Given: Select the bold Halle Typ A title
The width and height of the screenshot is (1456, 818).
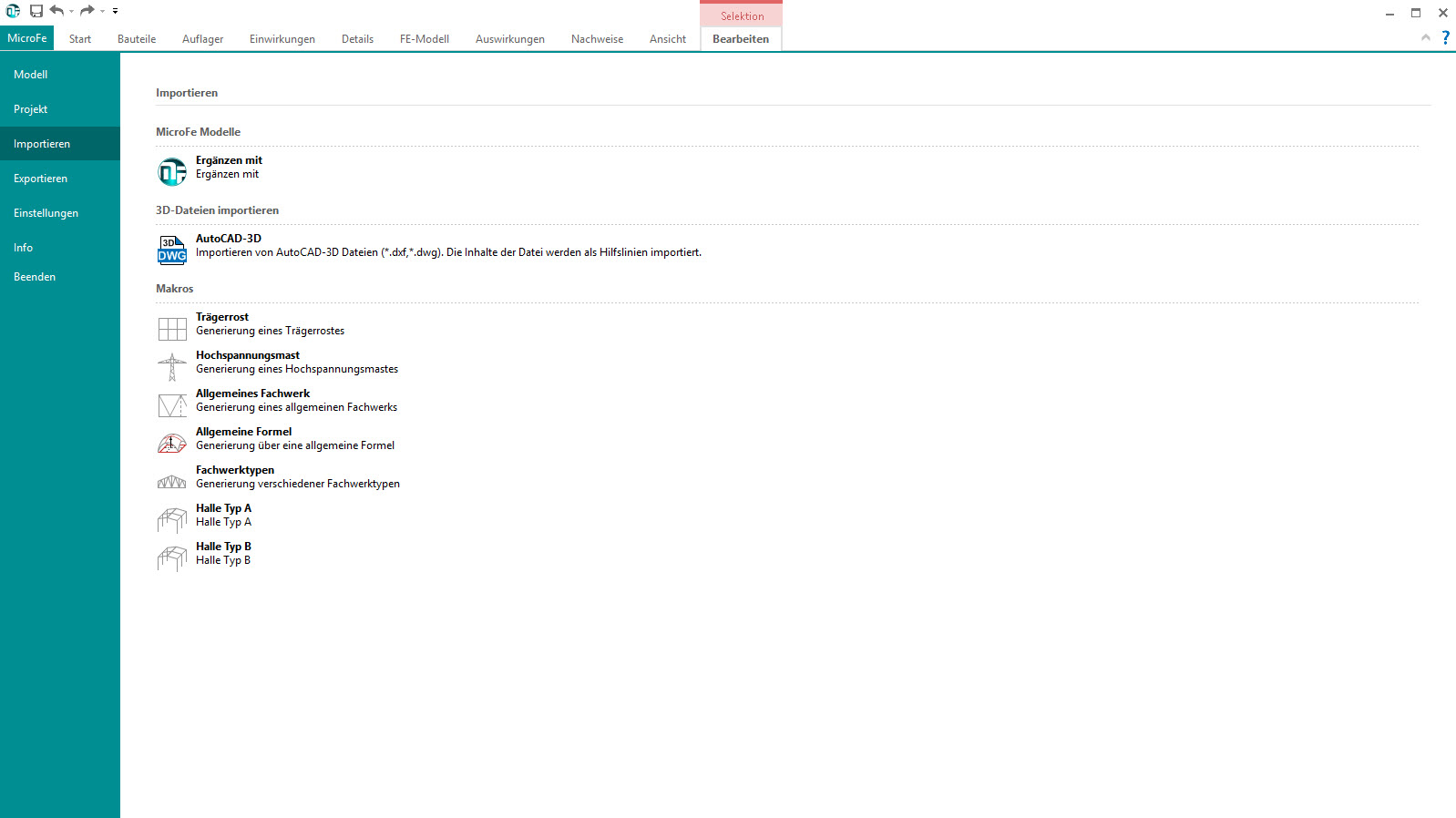Looking at the screenshot, I should 223,508.
